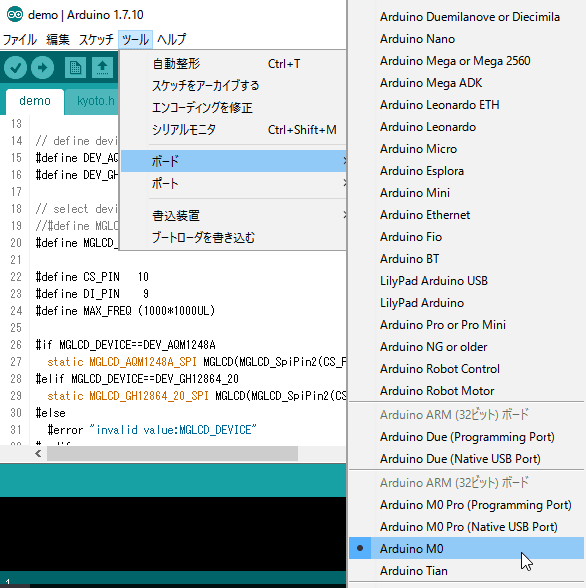Click the '#else' line in editor

(51, 413)
